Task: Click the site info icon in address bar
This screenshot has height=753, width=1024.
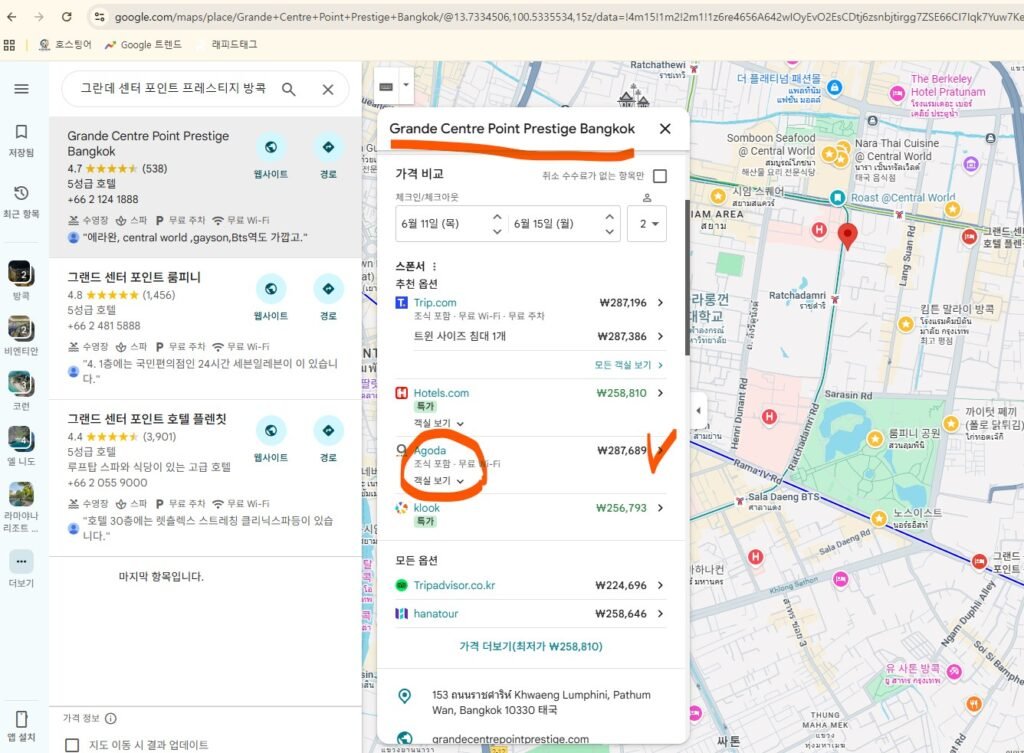Action: pyautogui.click(x=99, y=17)
